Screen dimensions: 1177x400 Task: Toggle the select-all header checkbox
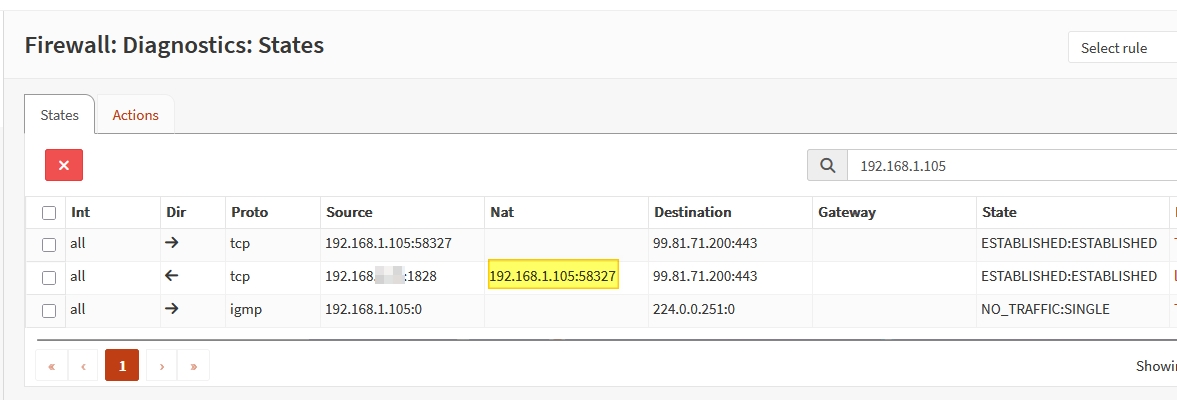(x=49, y=212)
